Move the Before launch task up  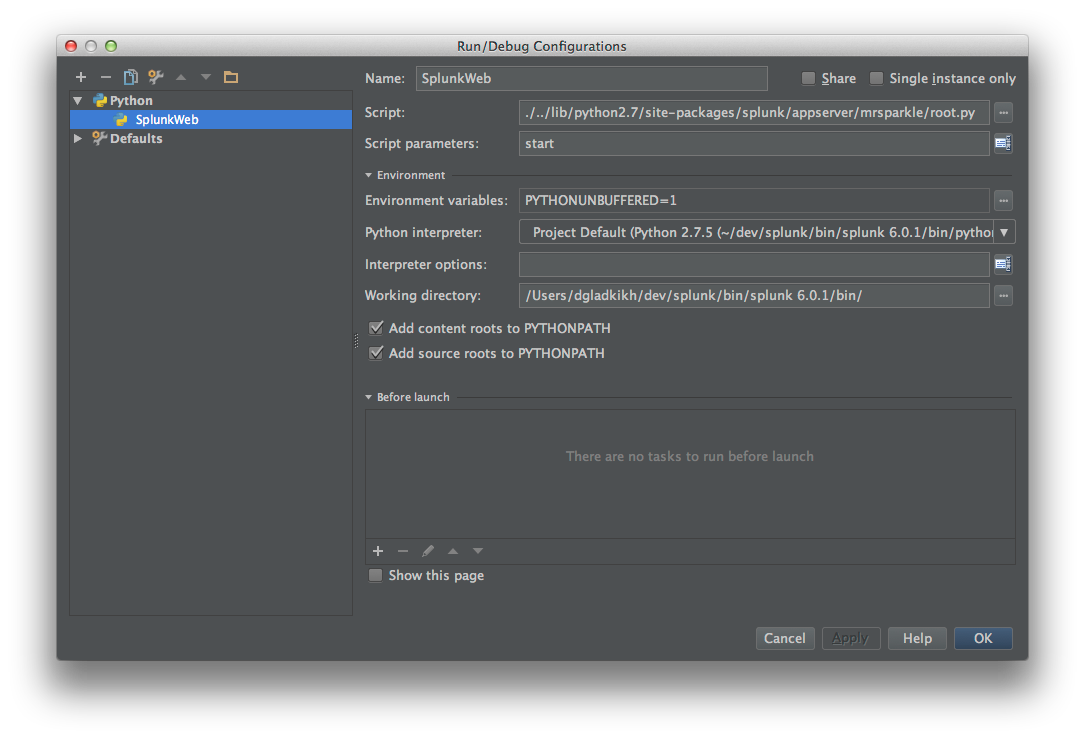[453, 551]
